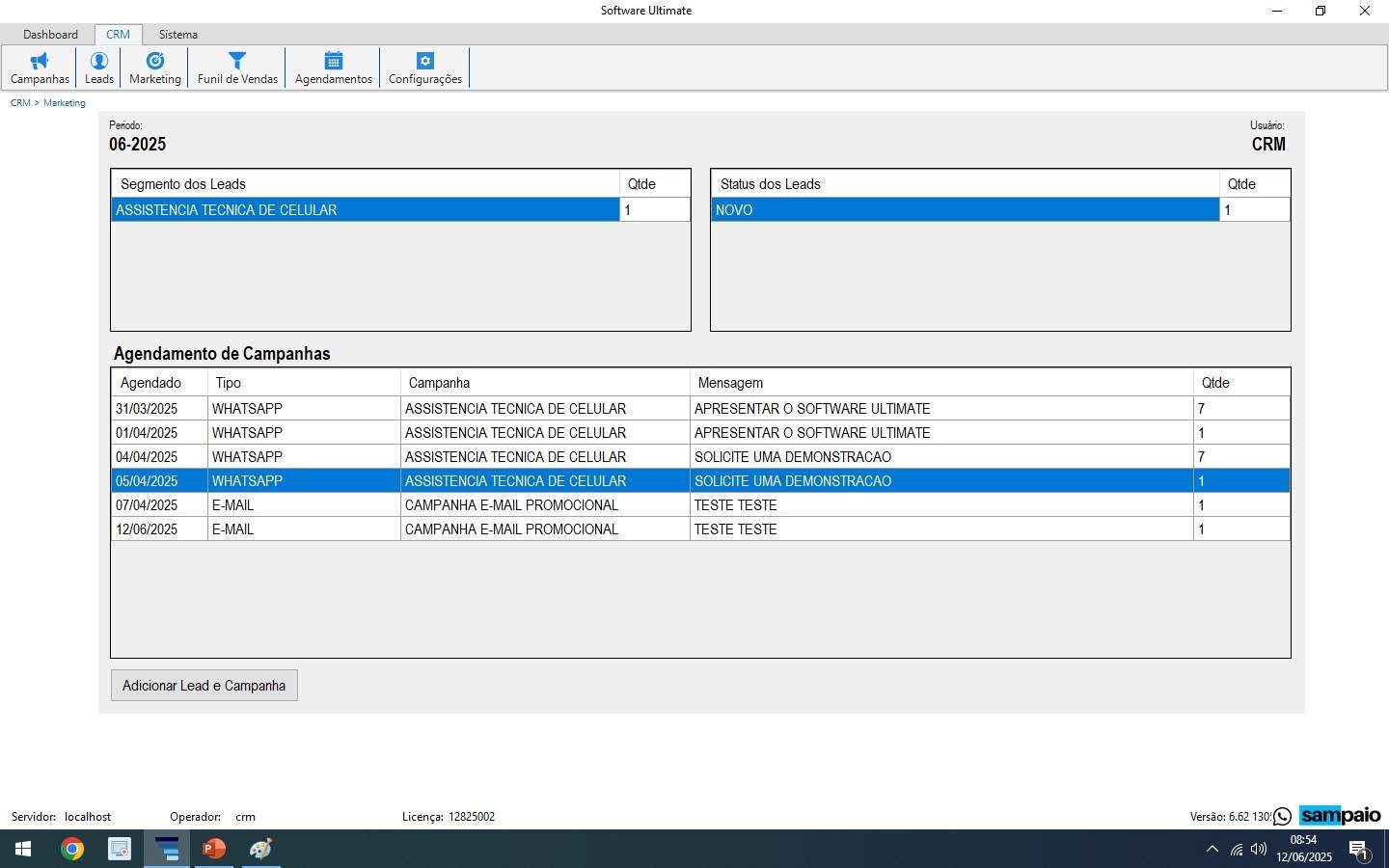Click the Software Ultimate taskbar icon
Viewport: 1389px width, 868px height.
[167, 849]
